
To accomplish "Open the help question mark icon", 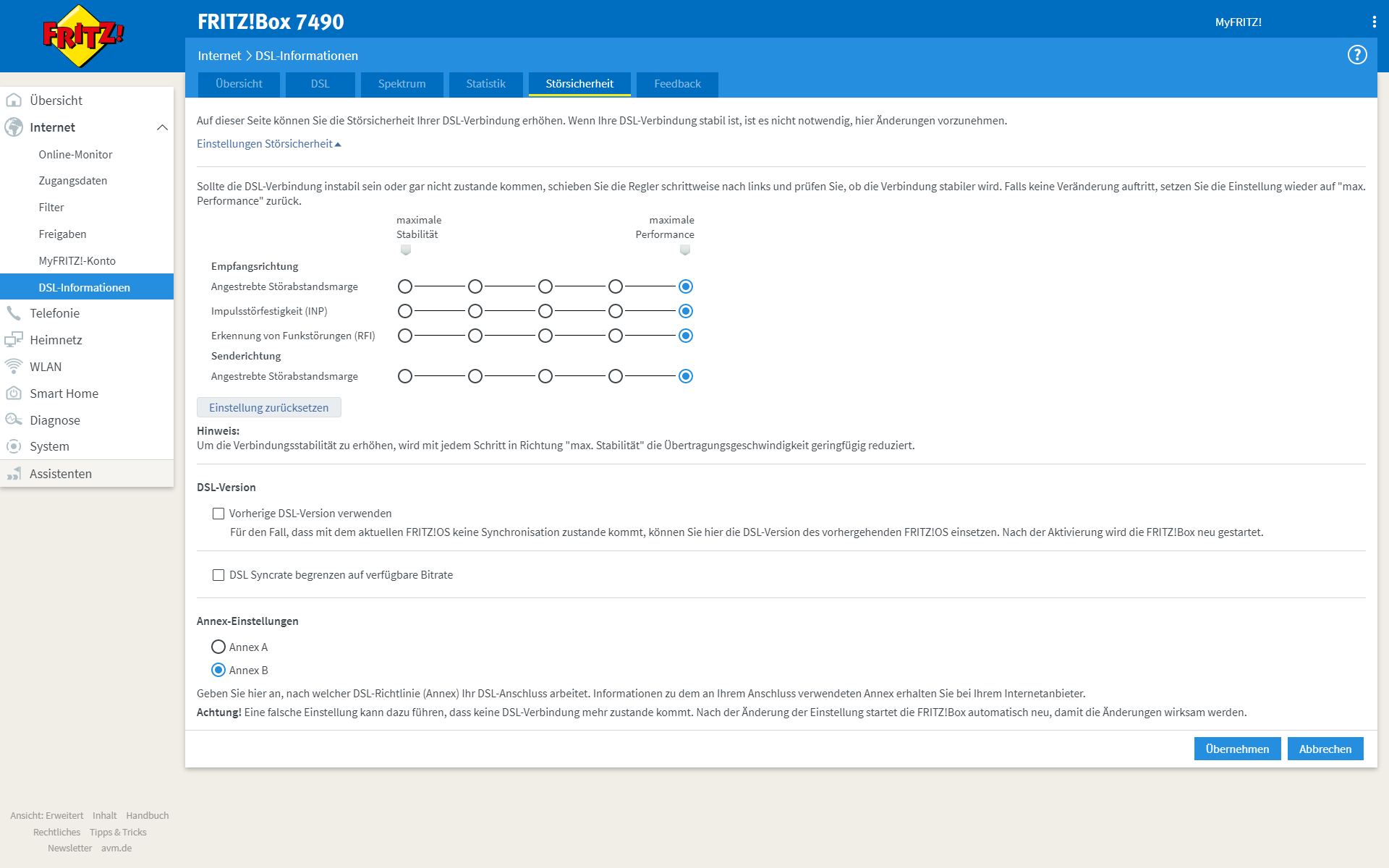I will pyautogui.click(x=1356, y=55).
